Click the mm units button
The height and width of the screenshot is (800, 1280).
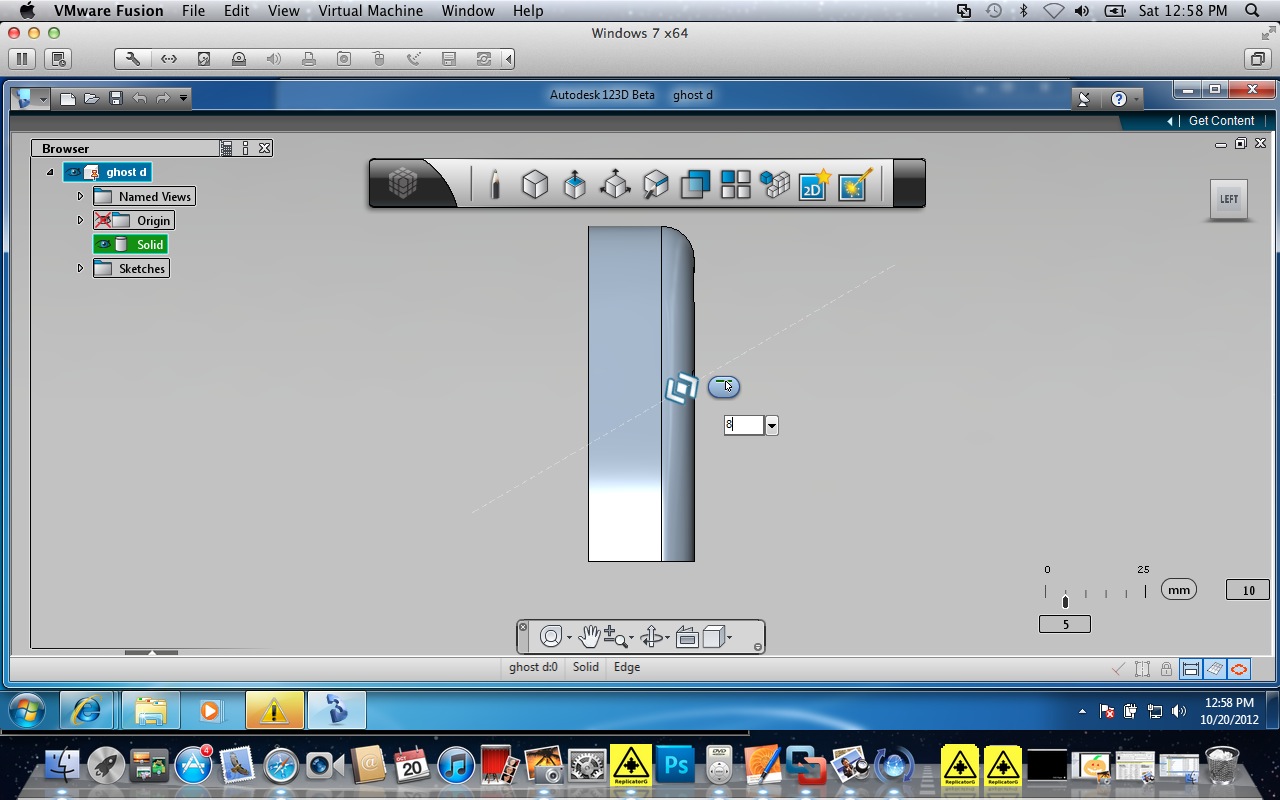(1179, 590)
